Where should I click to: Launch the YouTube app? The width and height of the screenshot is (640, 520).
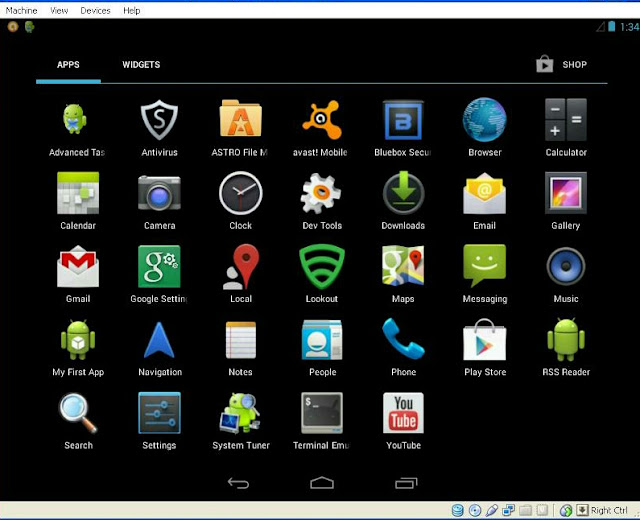(x=403, y=421)
